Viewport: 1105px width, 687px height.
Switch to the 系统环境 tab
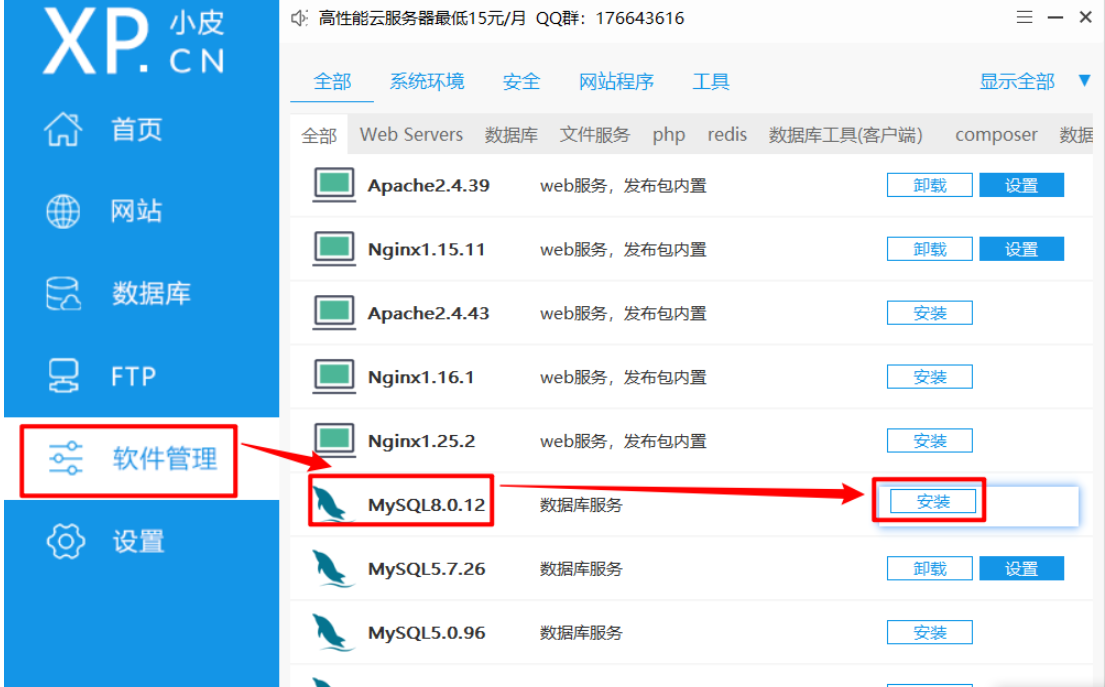tap(427, 82)
